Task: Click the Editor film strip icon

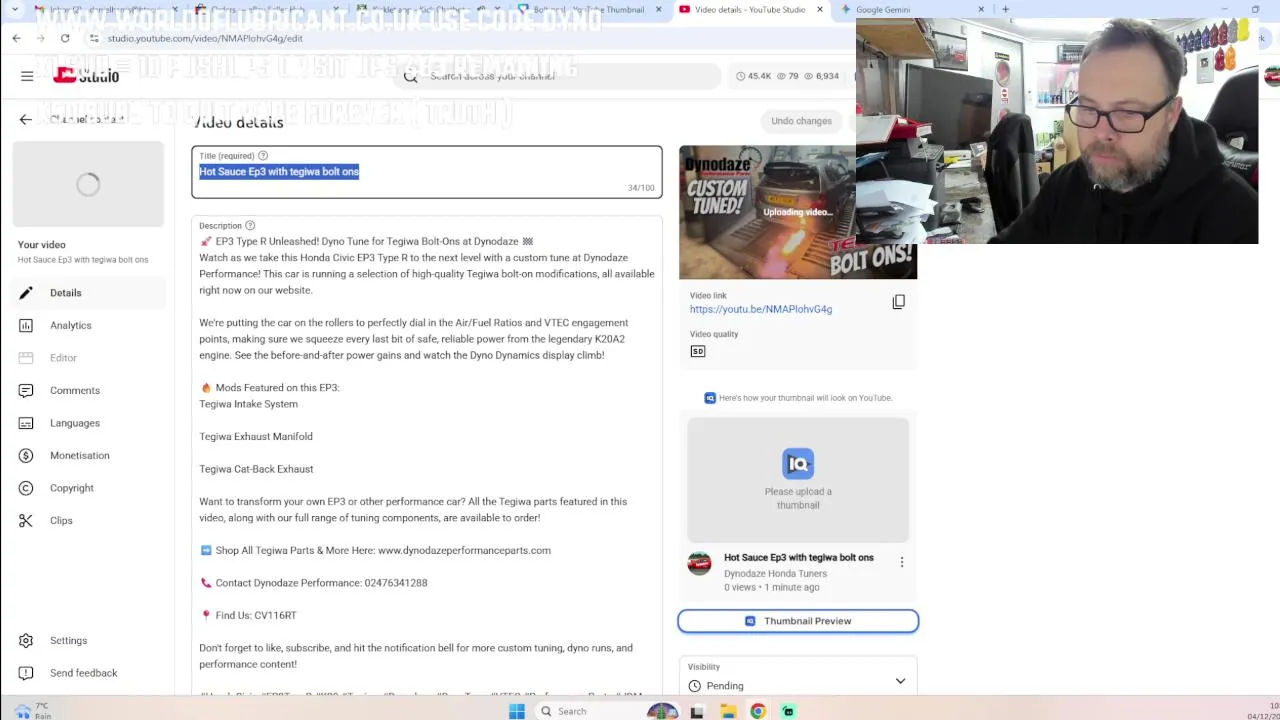Action: [x=26, y=358]
